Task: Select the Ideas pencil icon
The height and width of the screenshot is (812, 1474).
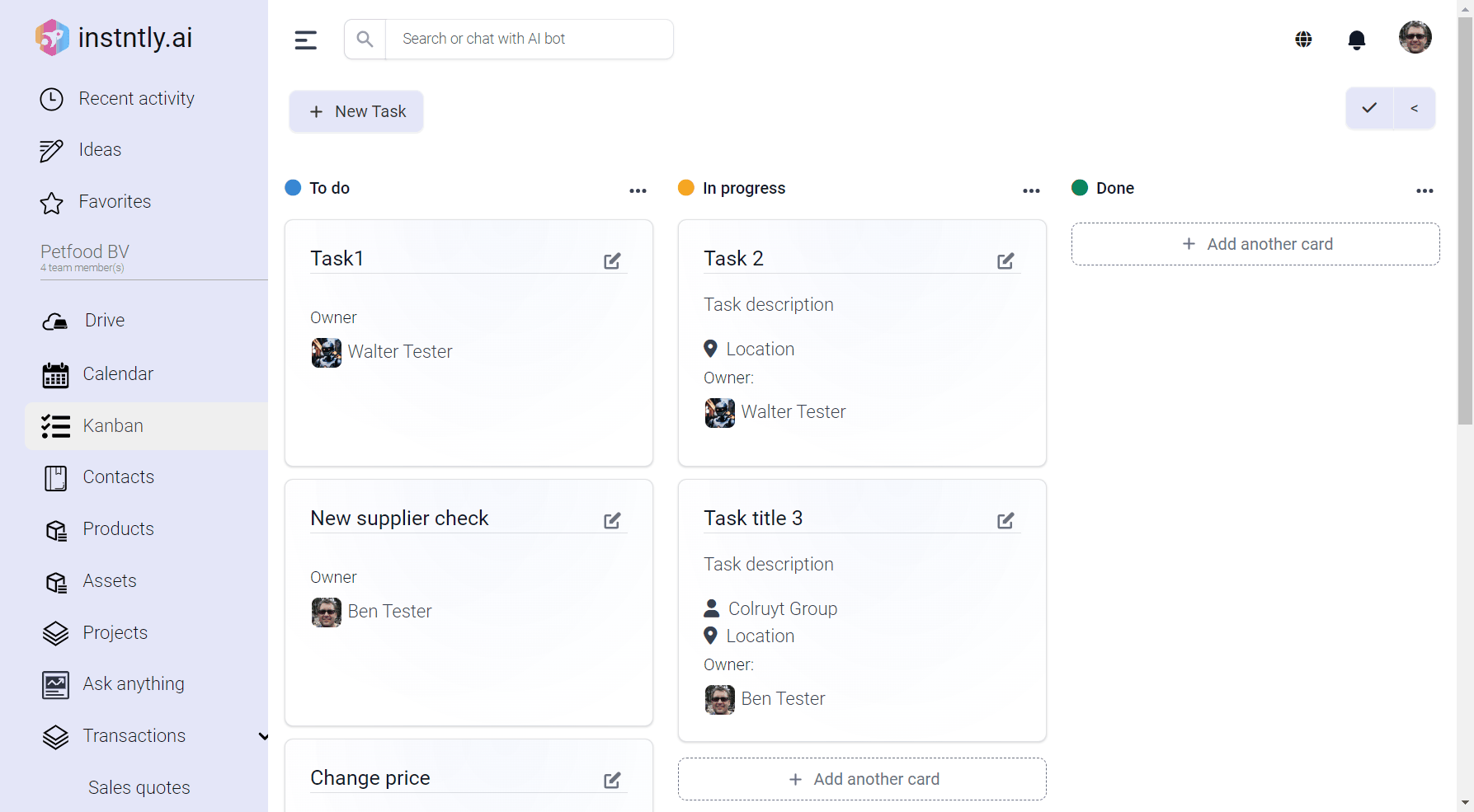Action: (x=51, y=150)
